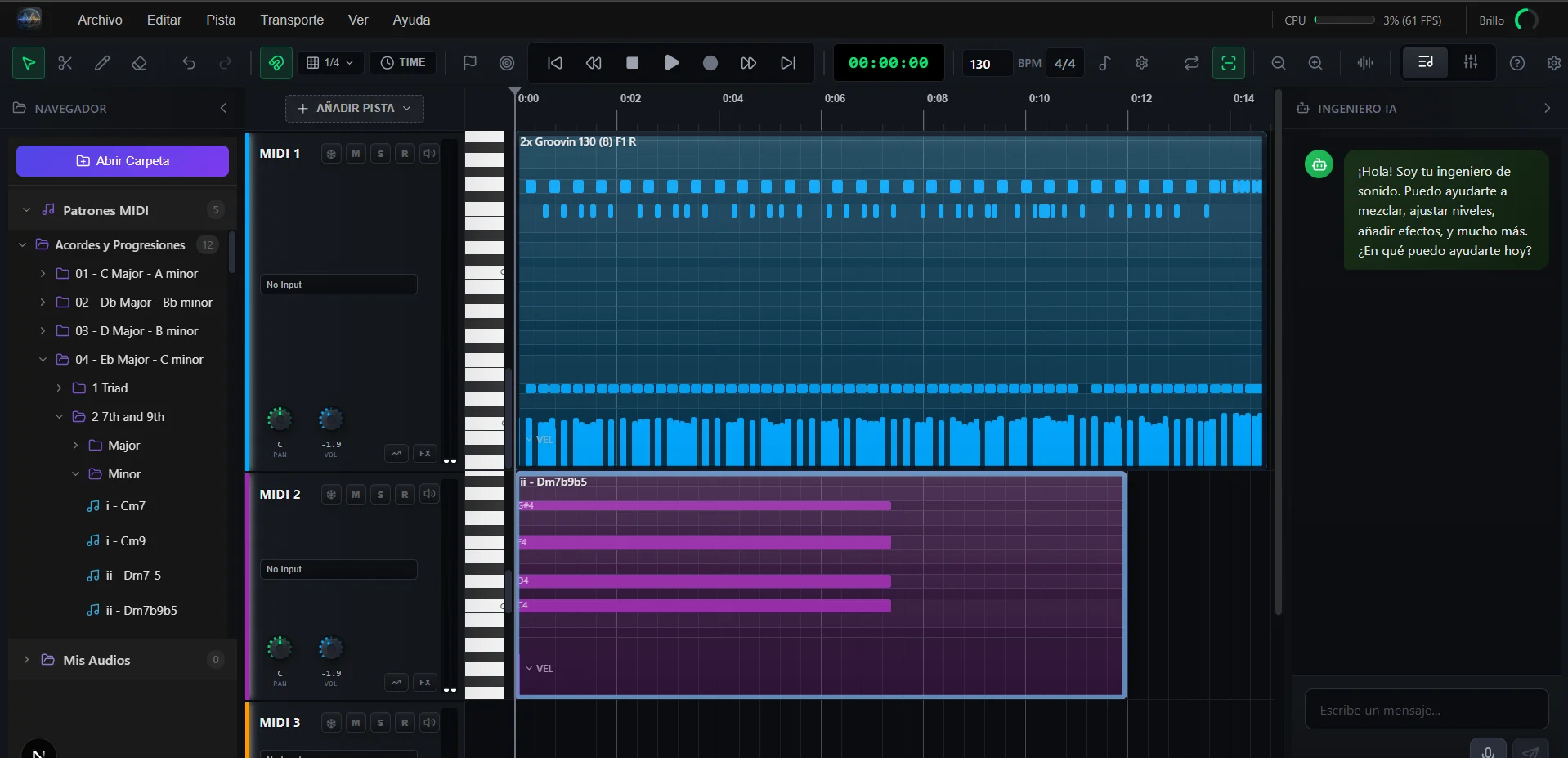The height and width of the screenshot is (758, 1568).
Task: Open the Archivo menu
Action: [x=100, y=20]
